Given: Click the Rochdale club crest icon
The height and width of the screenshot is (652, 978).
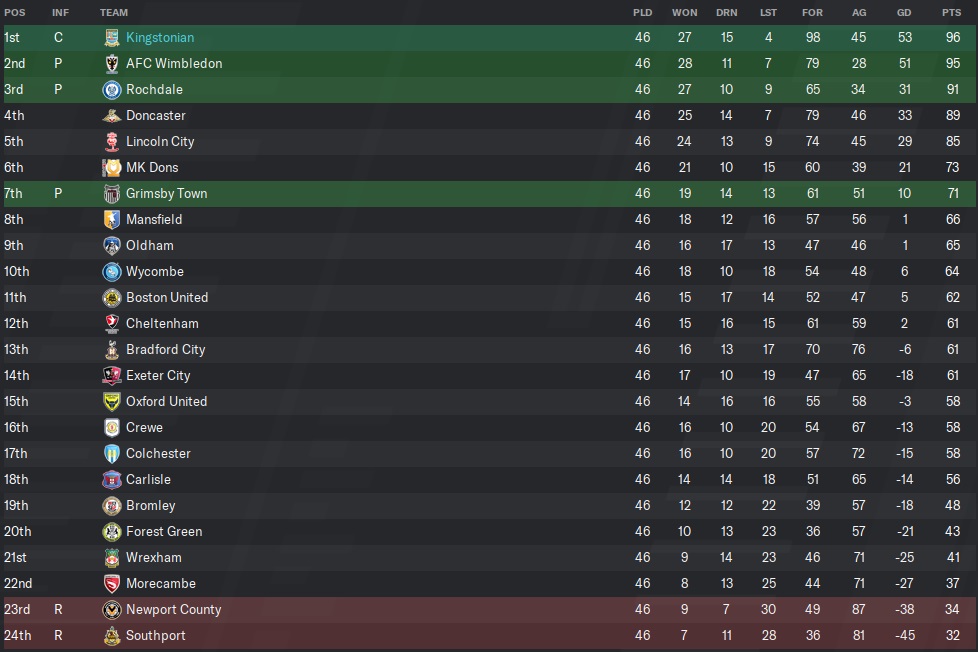Looking at the screenshot, I should point(112,90).
